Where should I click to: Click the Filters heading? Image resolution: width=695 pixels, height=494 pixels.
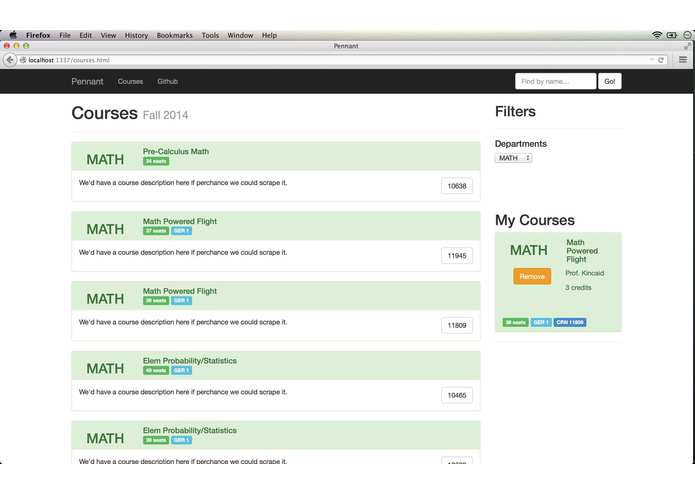pos(515,112)
